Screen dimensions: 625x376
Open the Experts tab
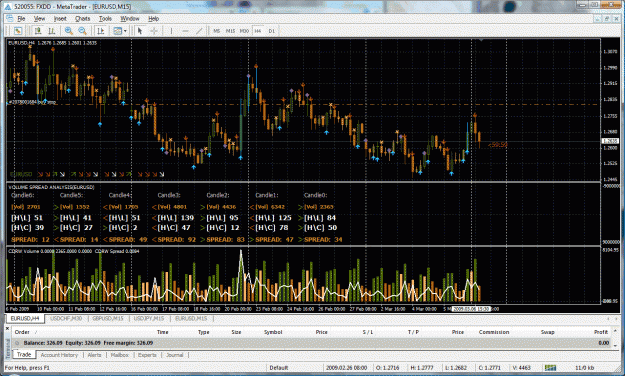(x=147, y=355)
